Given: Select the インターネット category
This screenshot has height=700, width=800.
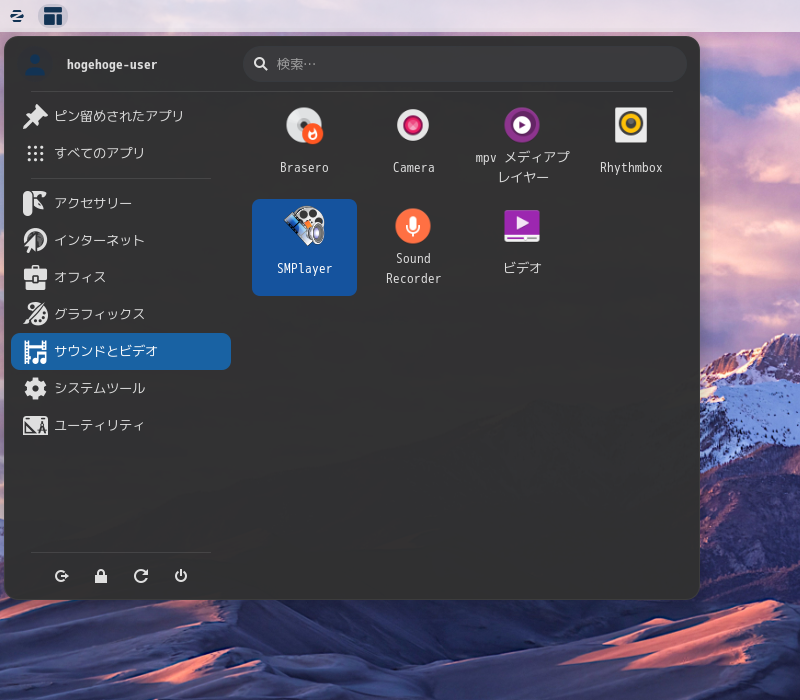Looking at the screenshot, I should [x=121, y=240].
